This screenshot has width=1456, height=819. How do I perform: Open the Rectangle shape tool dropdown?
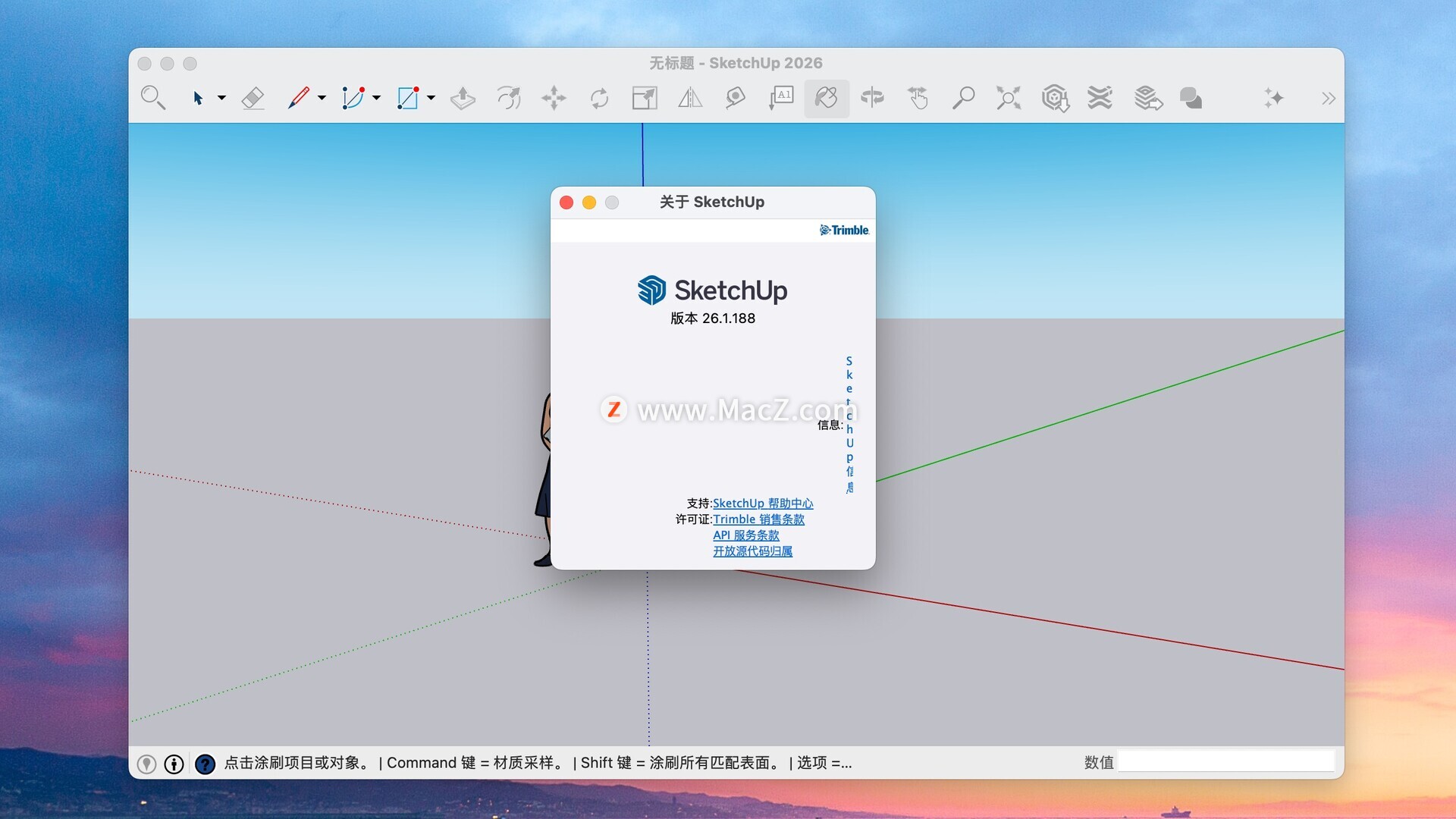point(431,98)
